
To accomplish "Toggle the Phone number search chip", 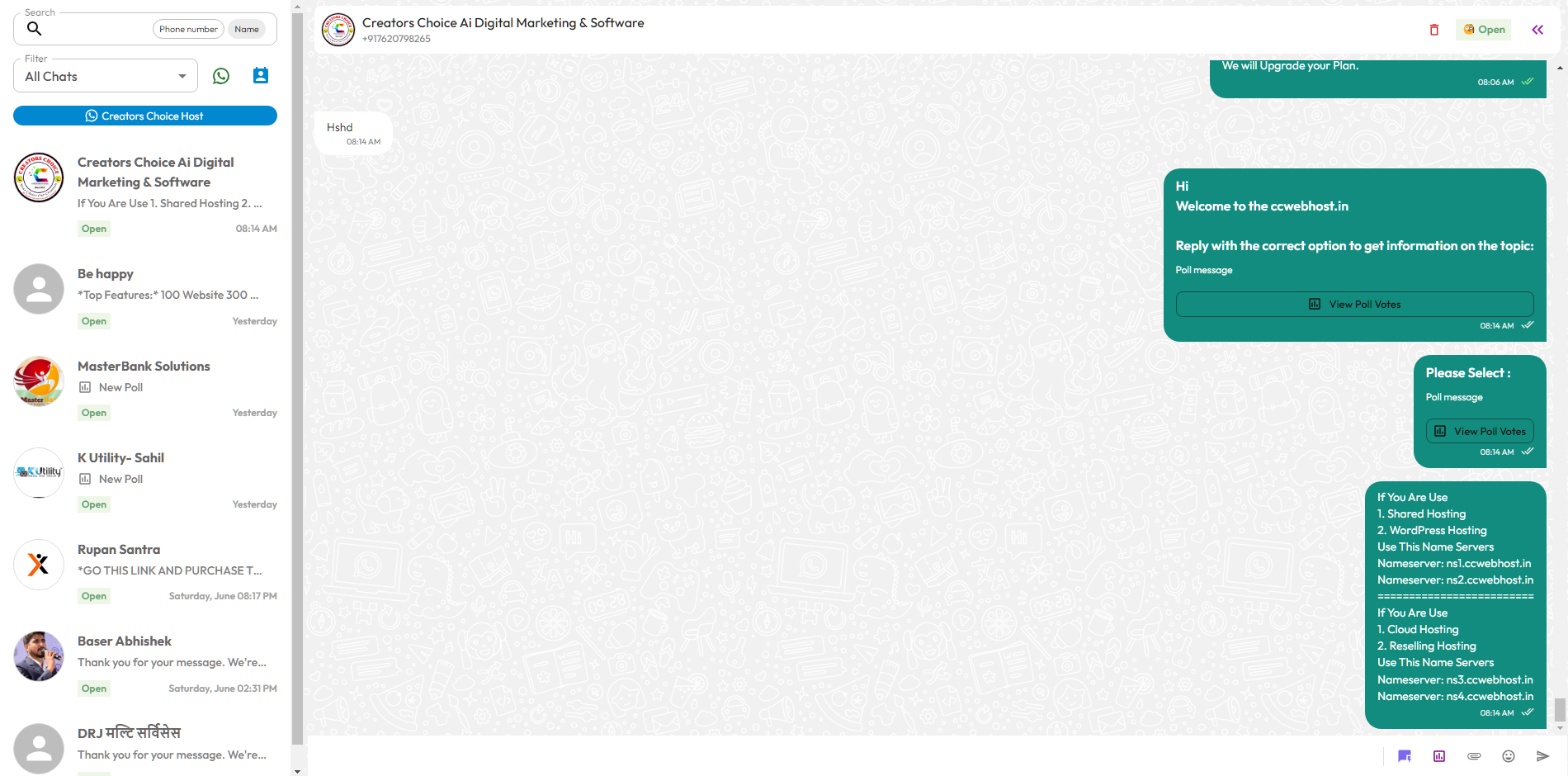I will coord(188,29).
